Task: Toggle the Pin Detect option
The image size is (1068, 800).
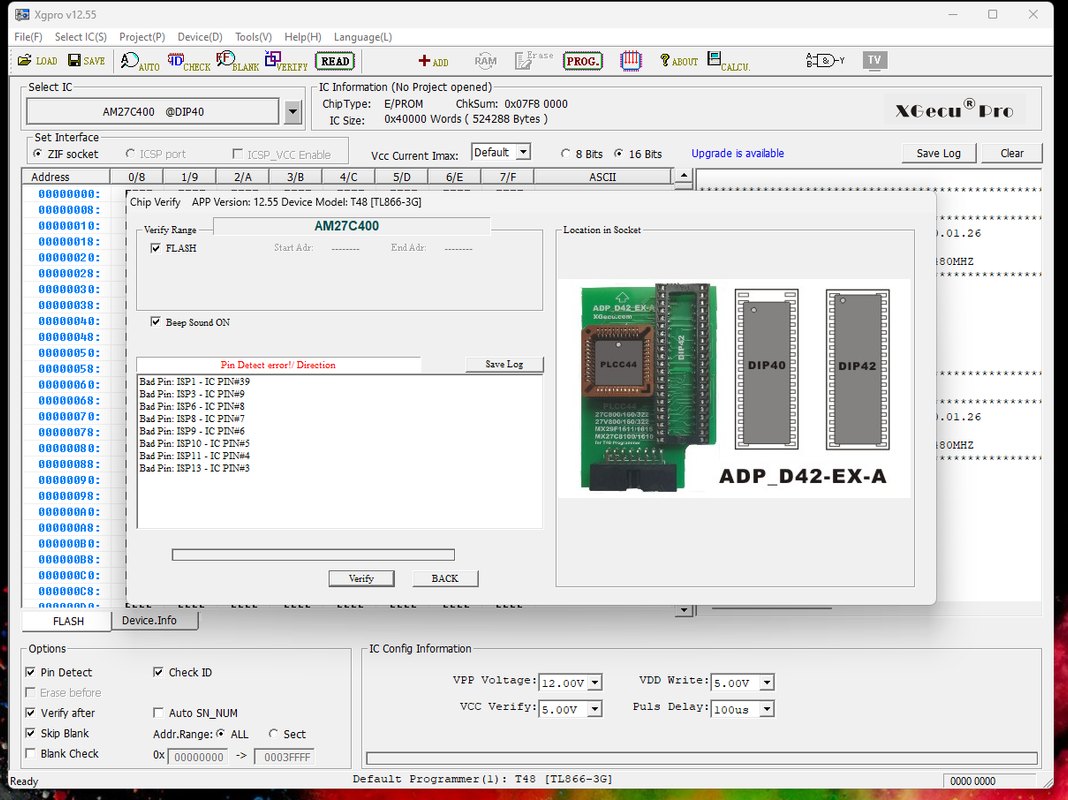Action: (30, 672)
